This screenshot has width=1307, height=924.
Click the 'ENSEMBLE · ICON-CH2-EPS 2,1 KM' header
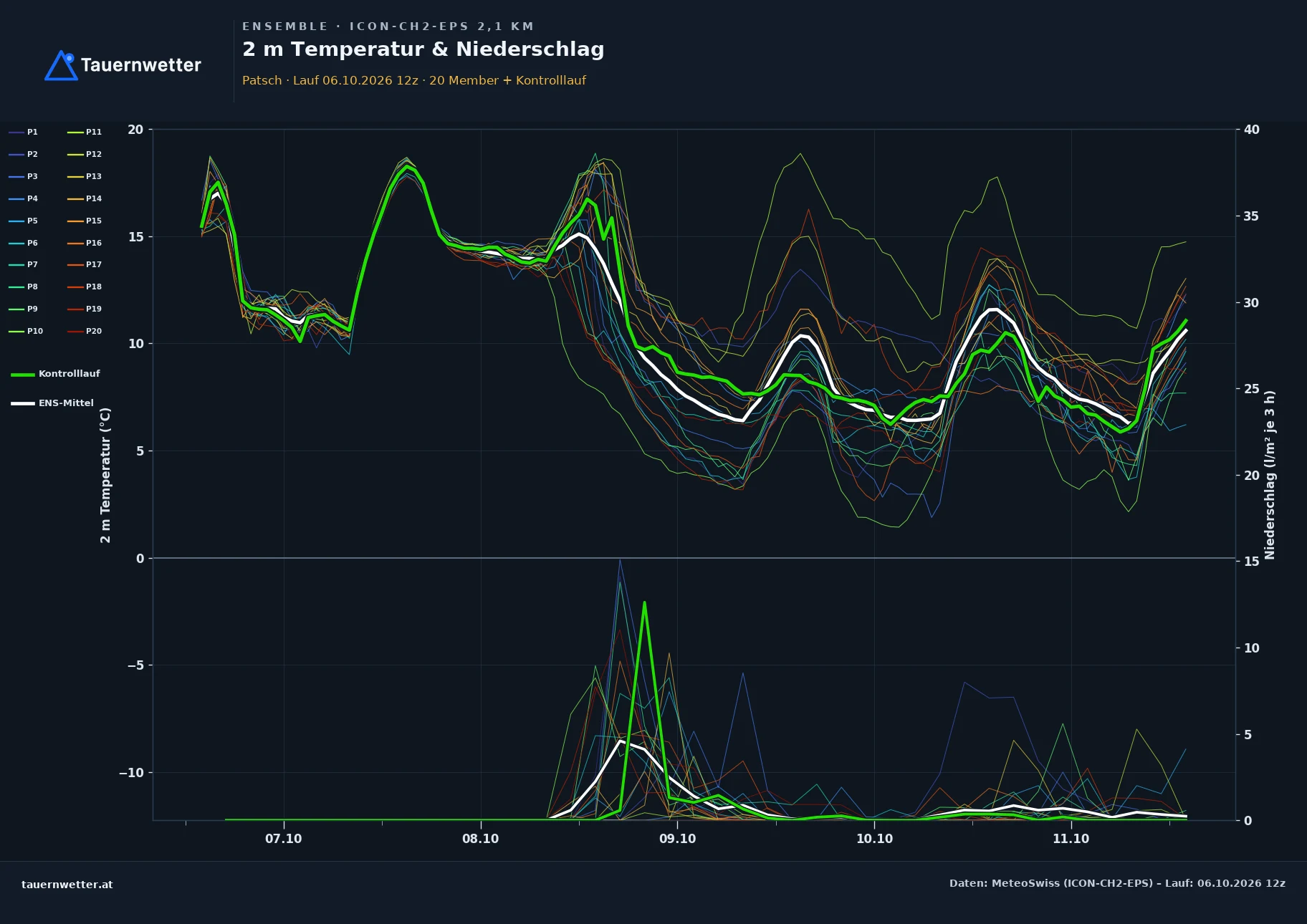coord(388,27)
